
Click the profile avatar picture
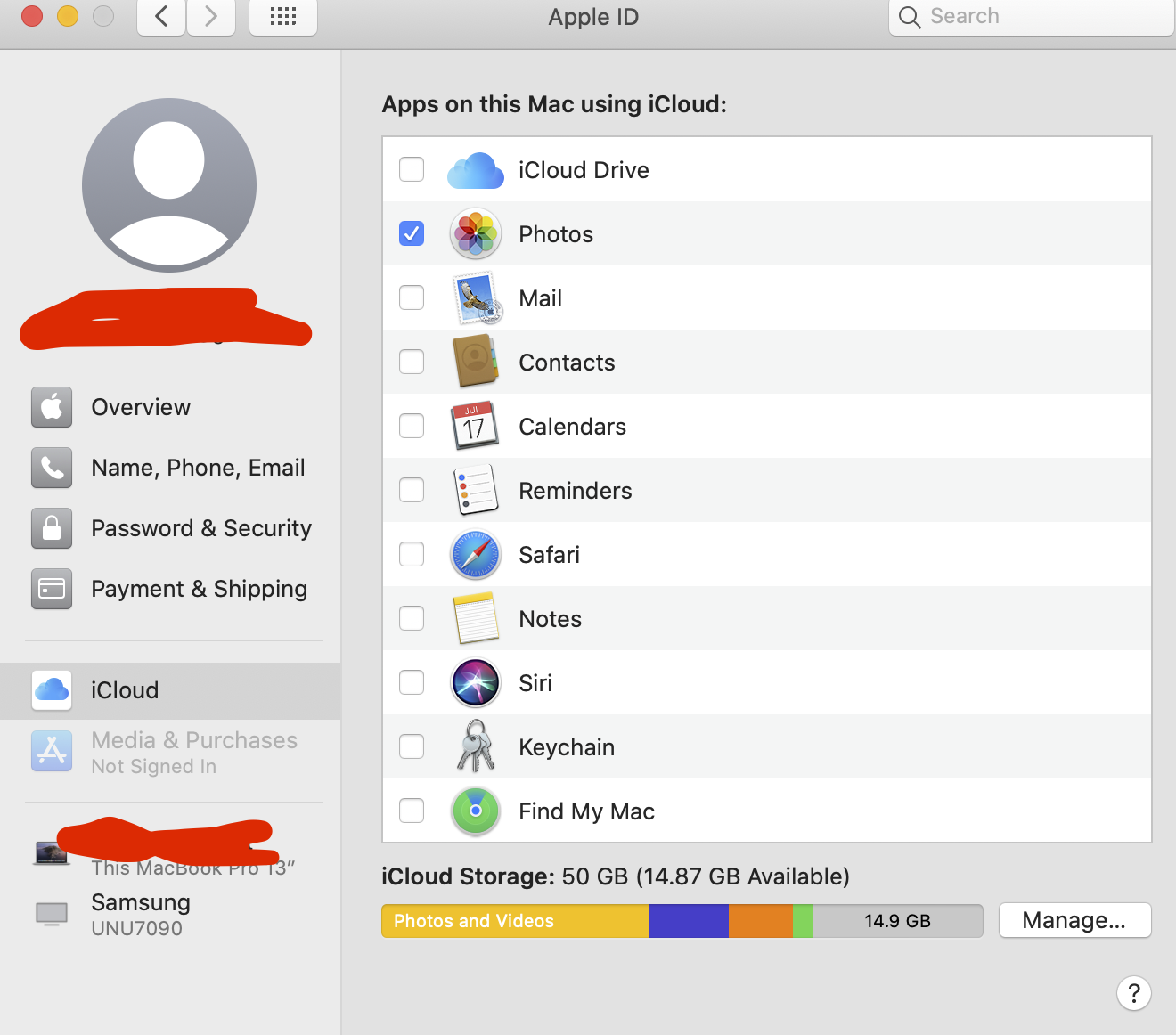coord(169,185)
